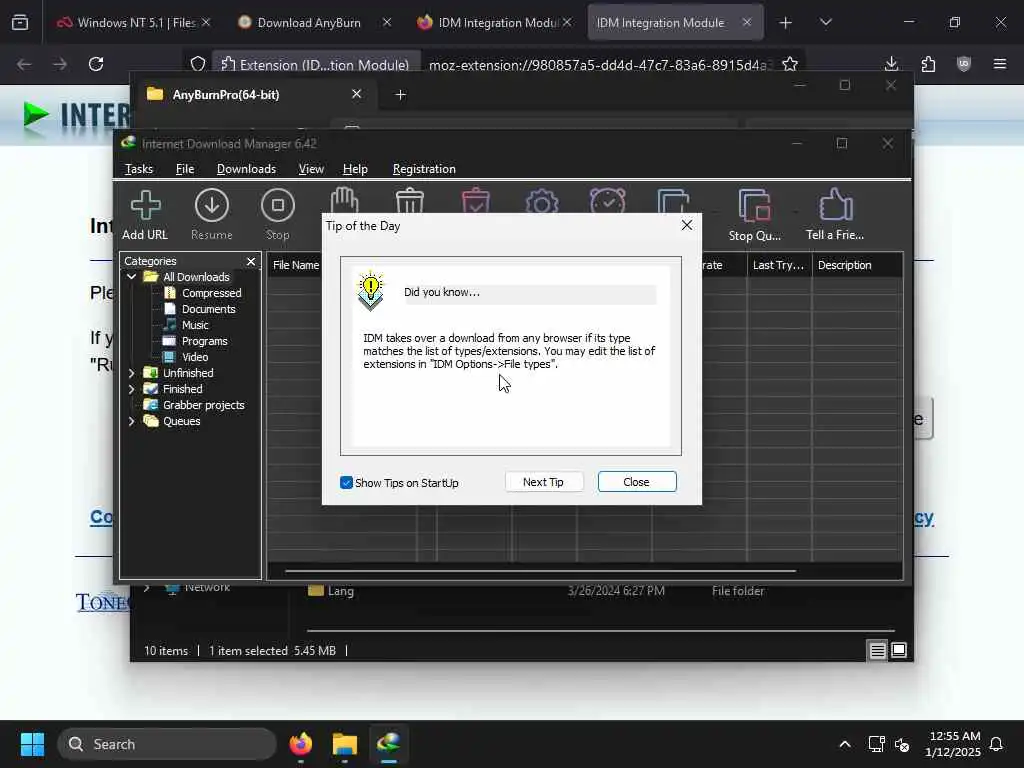Click the Close button in tip dialog
The height and width of the screenshot is (768, 1024).
pos(637,482)
